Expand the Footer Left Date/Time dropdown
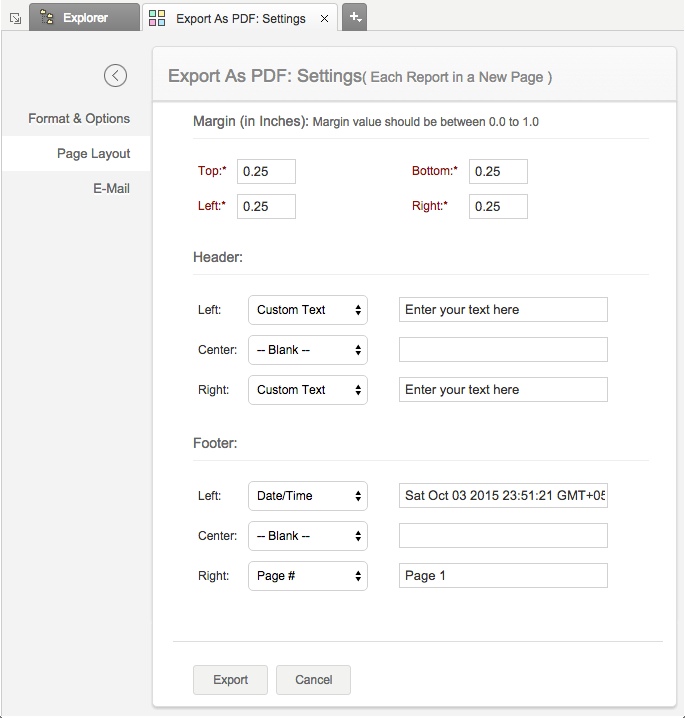This screenshot has height=718, width=685. [308, 496]
